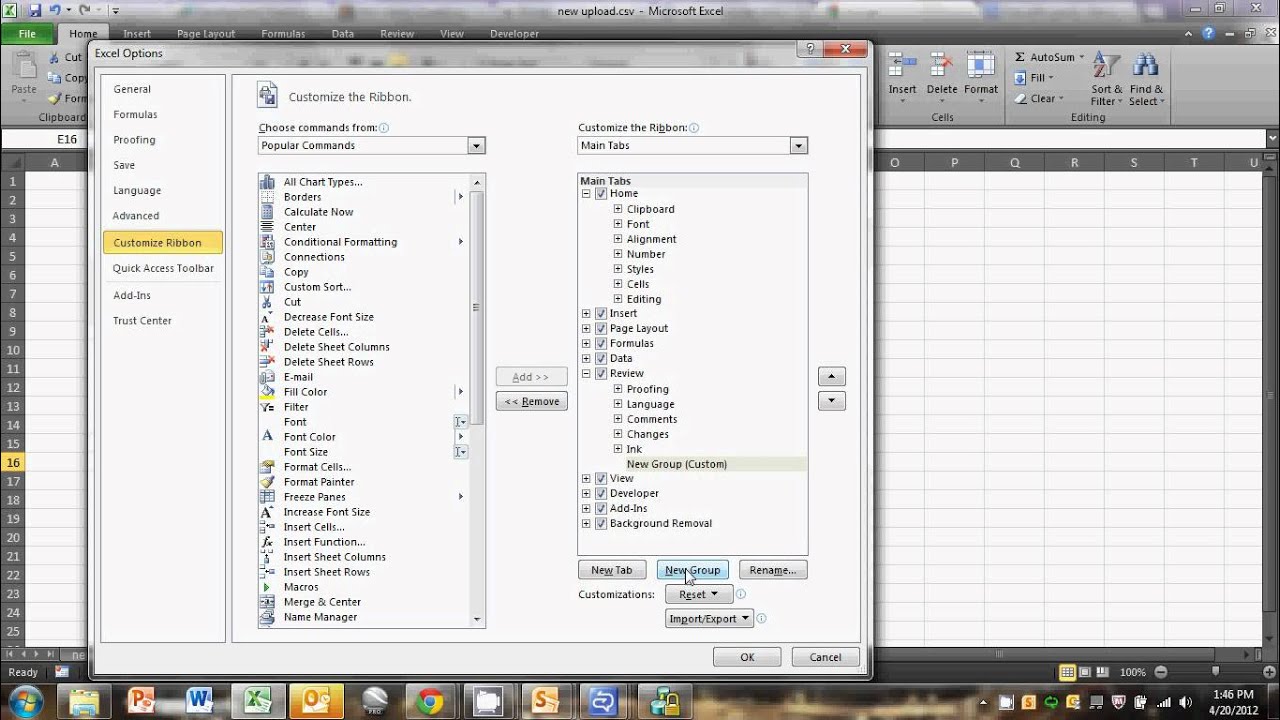
Task: Click the Remove button
Action: tap(532, 401)
